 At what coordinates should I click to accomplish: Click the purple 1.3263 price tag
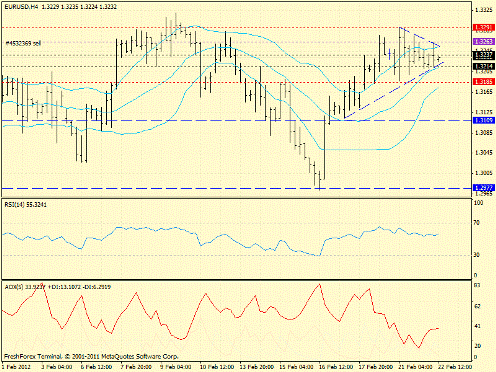point(484,41)
